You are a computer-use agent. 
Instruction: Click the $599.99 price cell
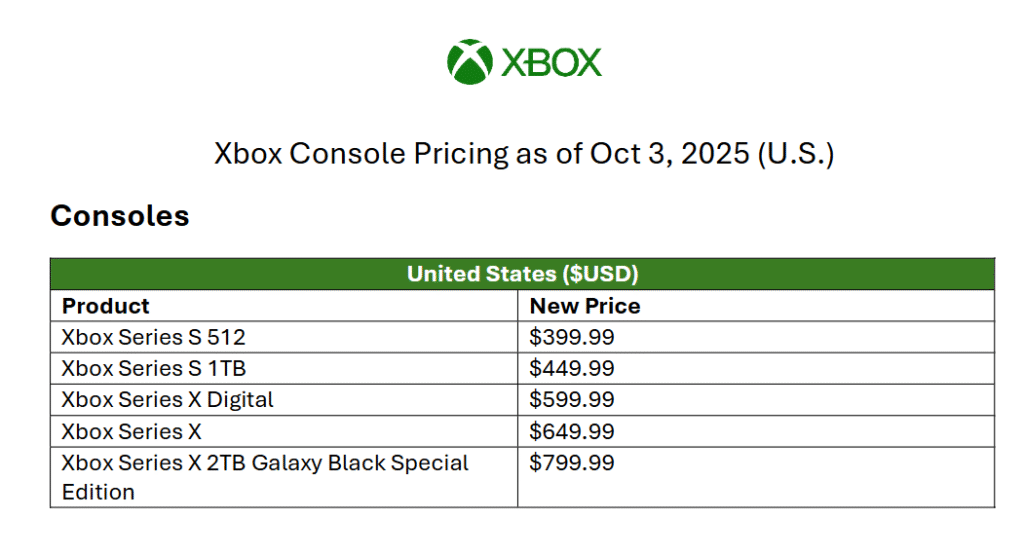point(756,400)
